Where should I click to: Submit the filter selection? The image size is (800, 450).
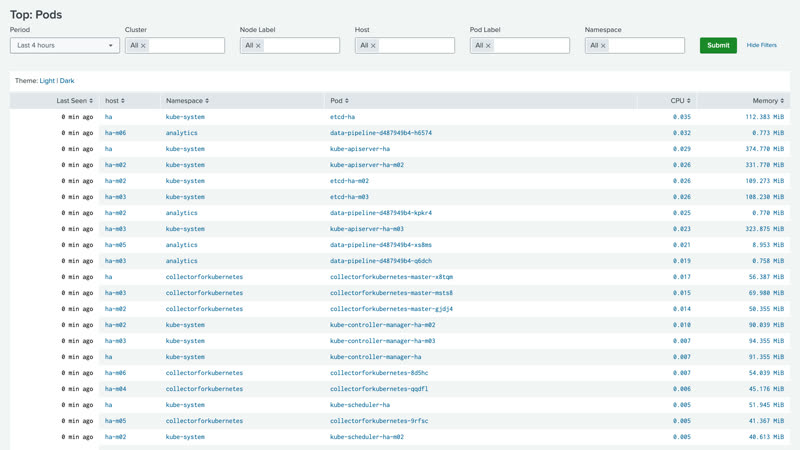click(718, 45)
